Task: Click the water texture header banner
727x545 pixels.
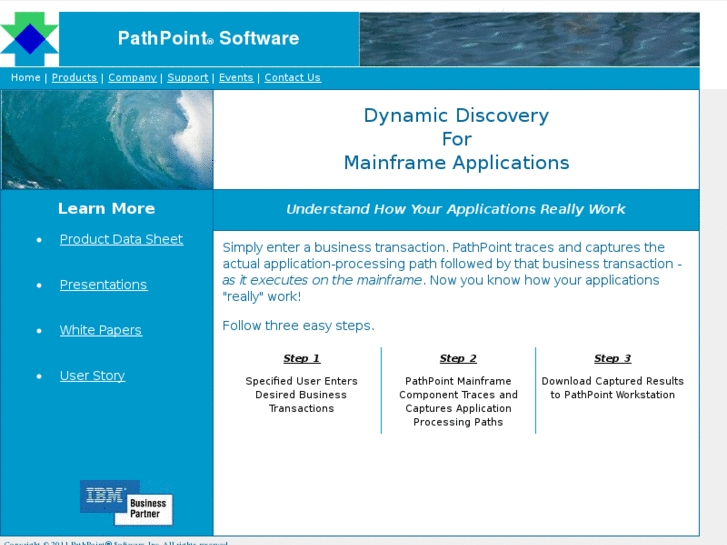Action: [x=529, y=39]
